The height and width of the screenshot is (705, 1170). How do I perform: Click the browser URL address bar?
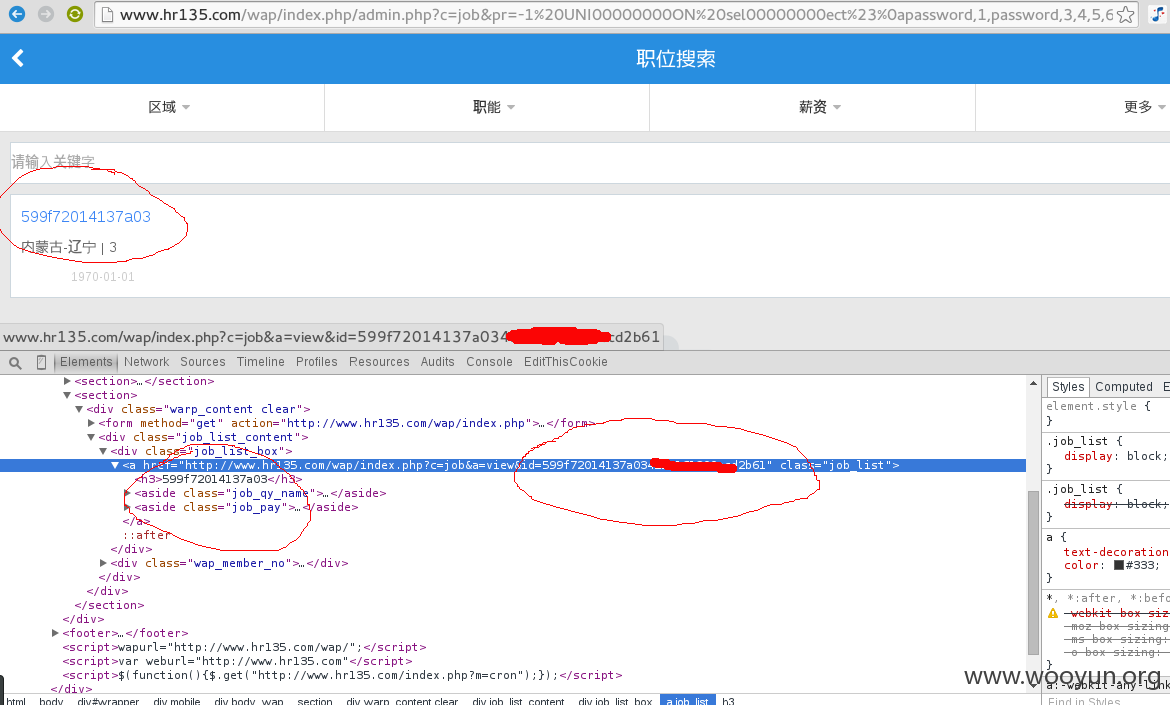pyautogui.click(x=616, y=14)
